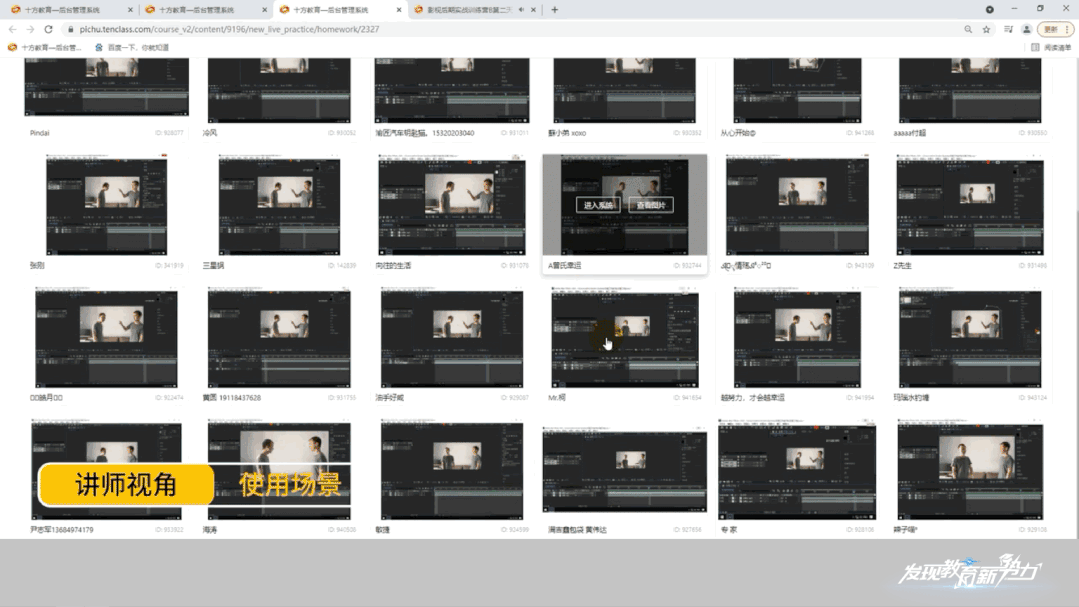Open the homework thumbnail by Mr.柯
This screenshot has height=607, width=1079.
coord(624,339)
